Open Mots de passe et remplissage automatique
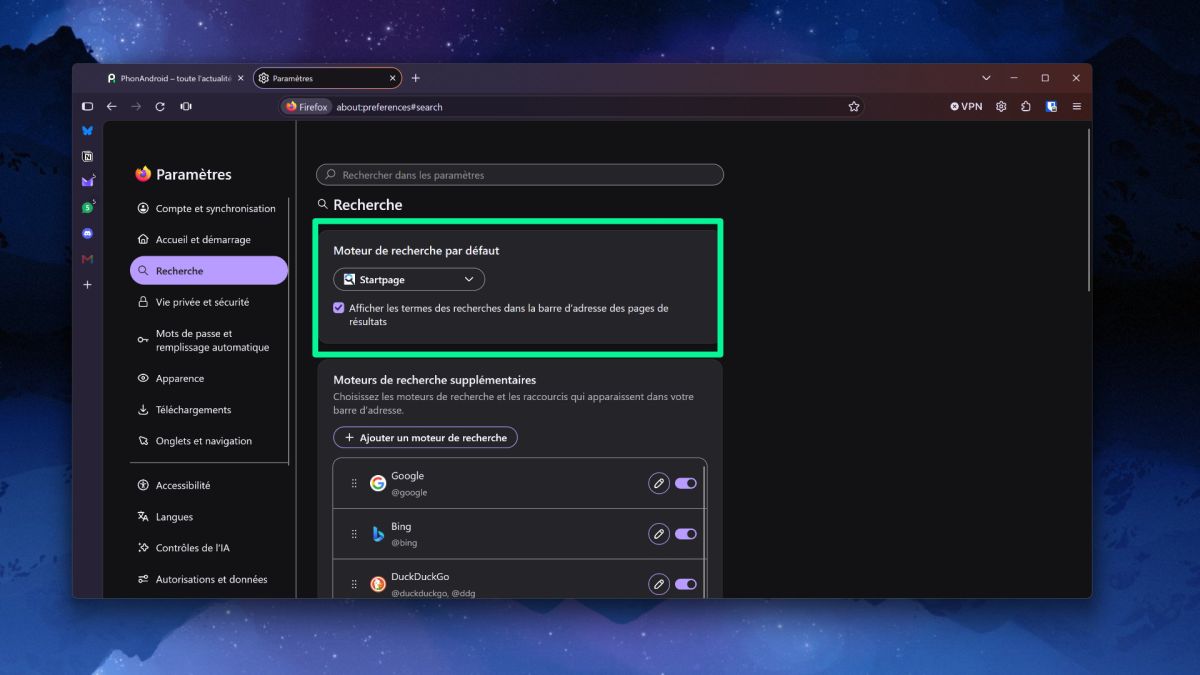 pyautogui.click(x=208, y=340)
